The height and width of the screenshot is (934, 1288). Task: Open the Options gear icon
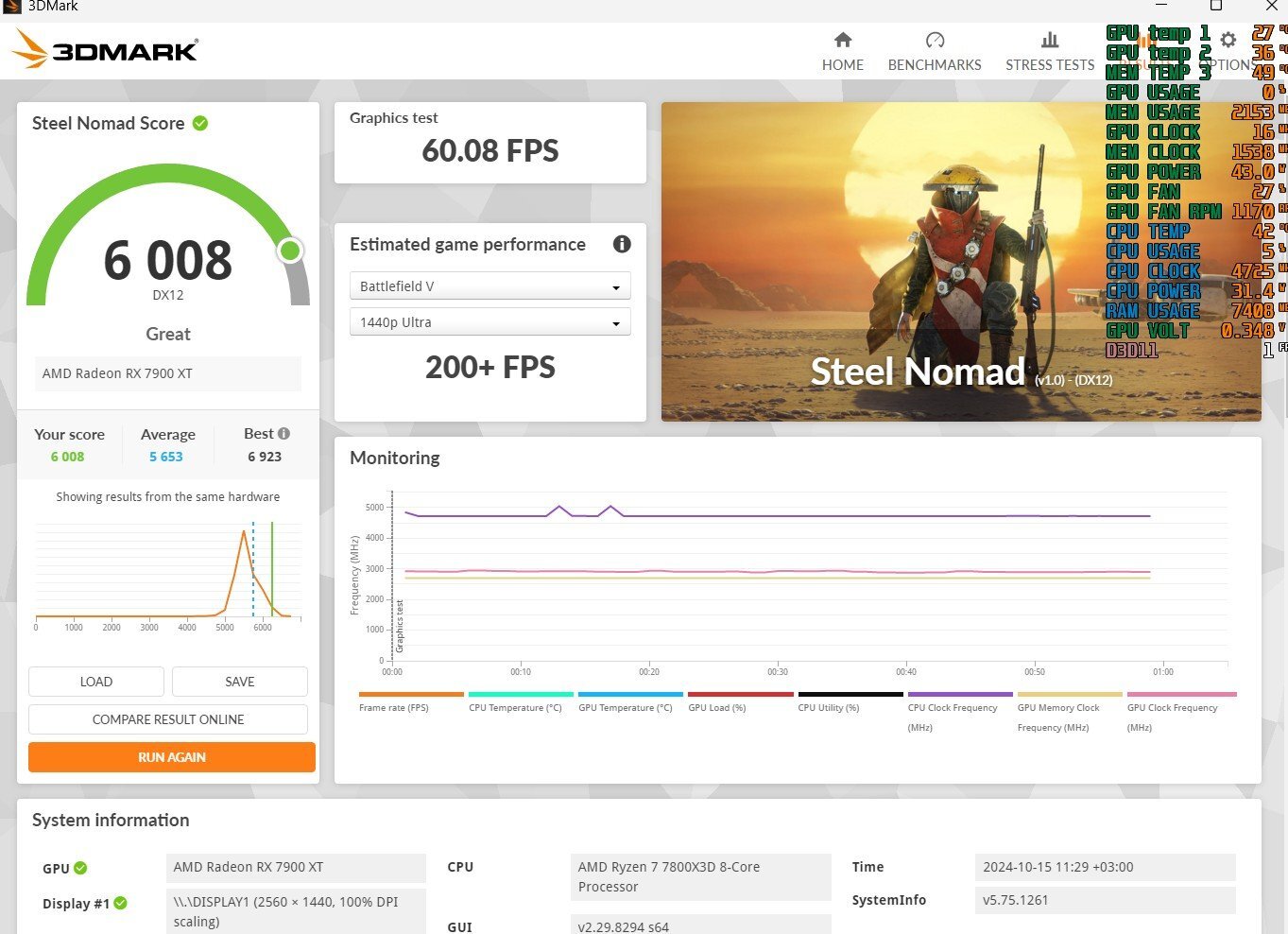[1228, 40]
